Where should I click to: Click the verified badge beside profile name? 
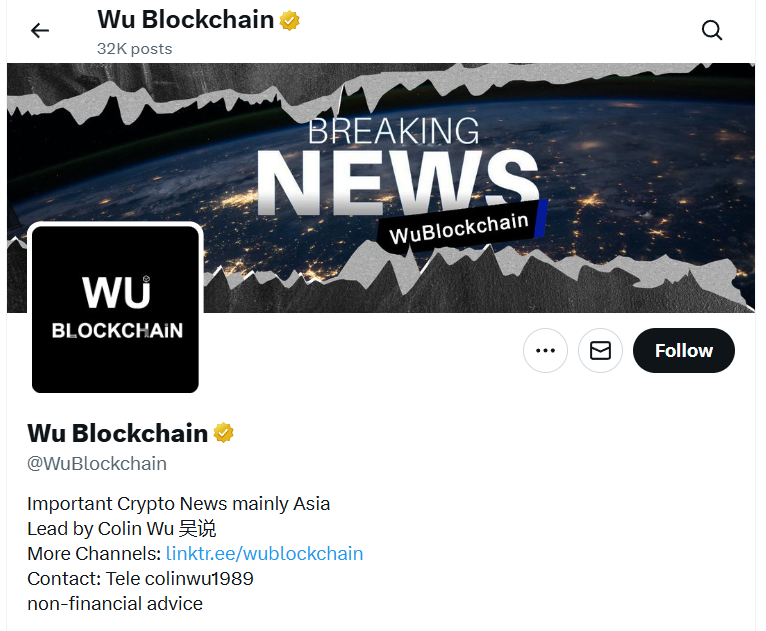click(x=223, y=433)
